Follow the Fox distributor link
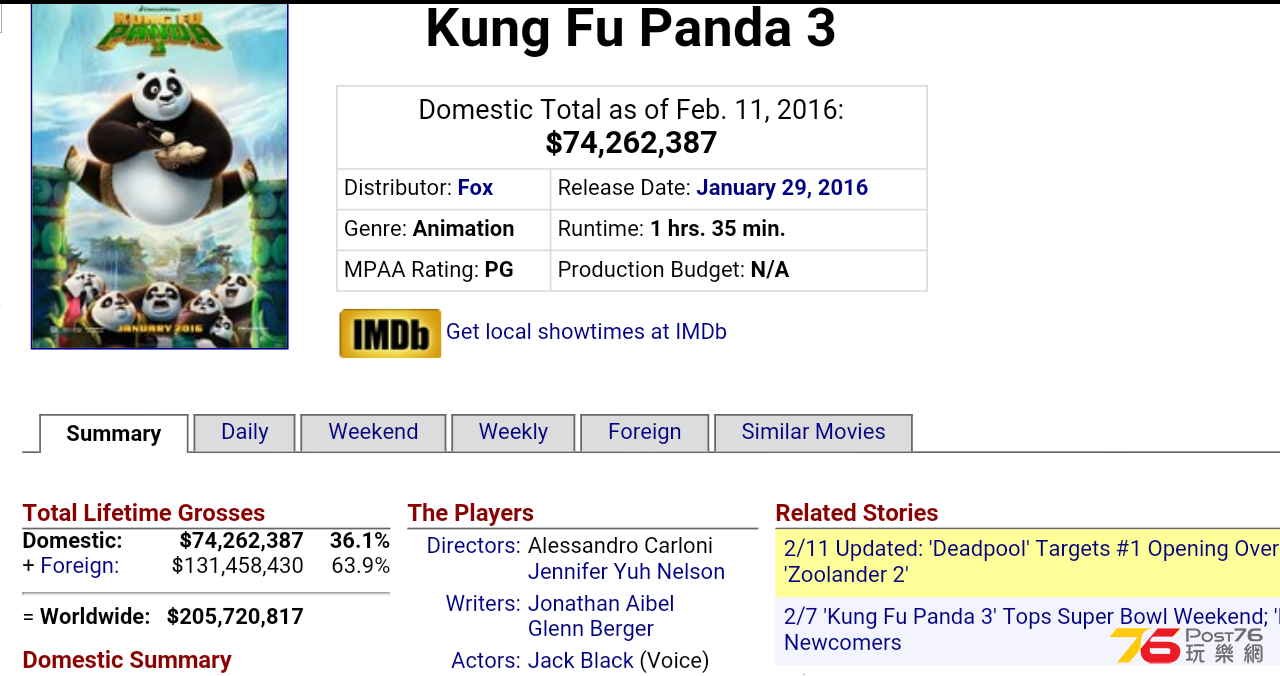The height and width of the screenshot is (676, 1280). (475, 188)
